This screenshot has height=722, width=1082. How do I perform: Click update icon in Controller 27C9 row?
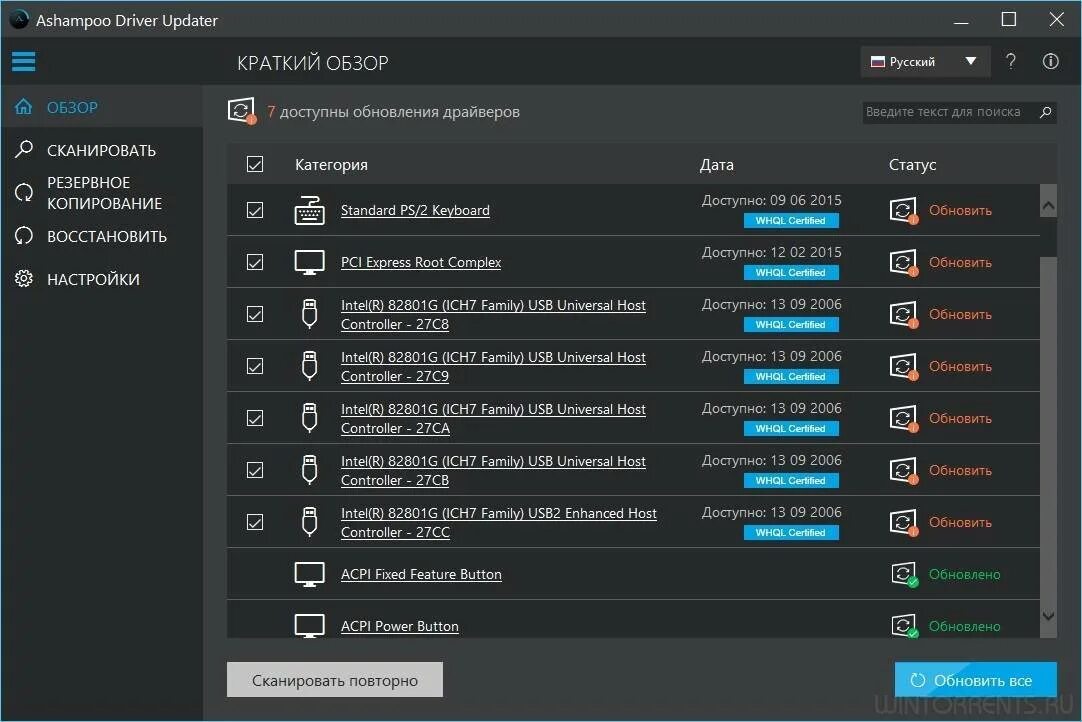pos(903,366)
